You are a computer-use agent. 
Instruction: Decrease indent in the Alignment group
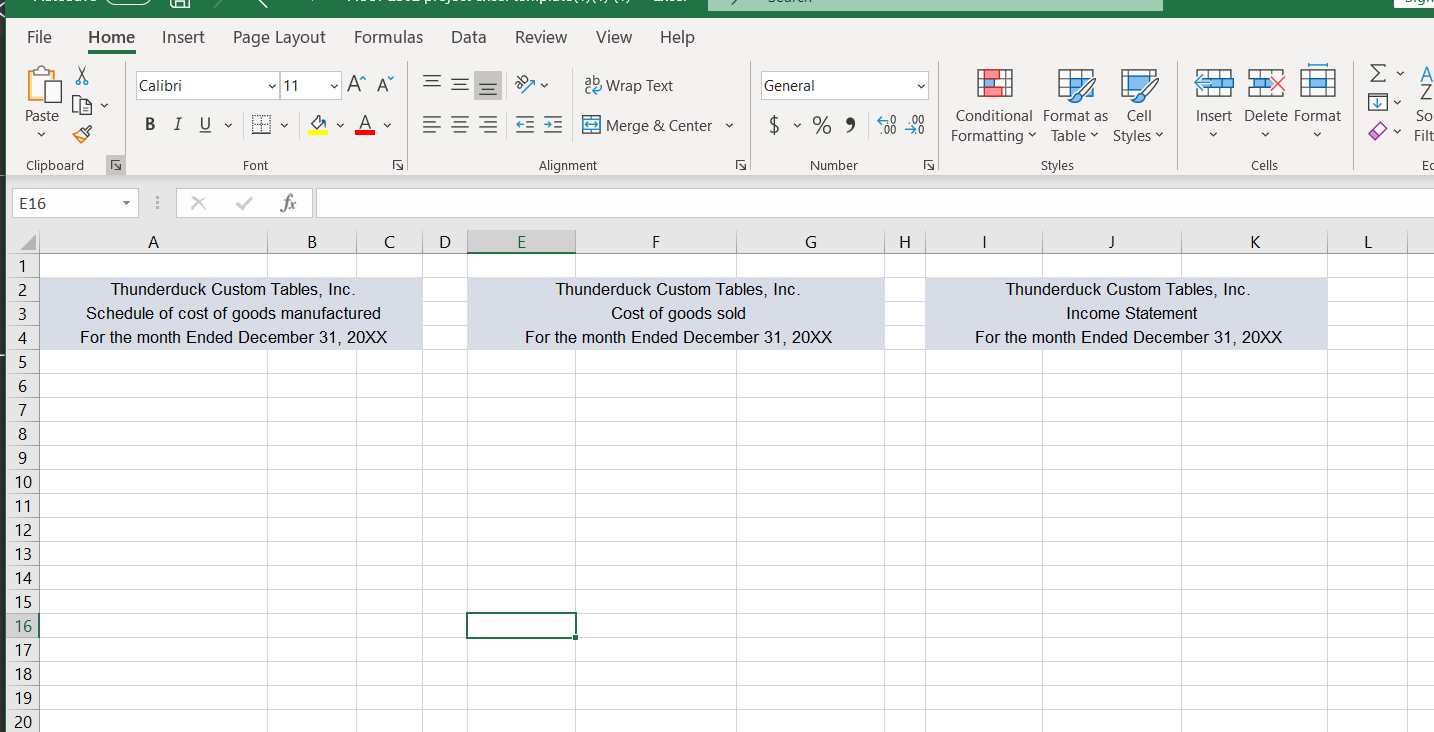click(524, 125)
